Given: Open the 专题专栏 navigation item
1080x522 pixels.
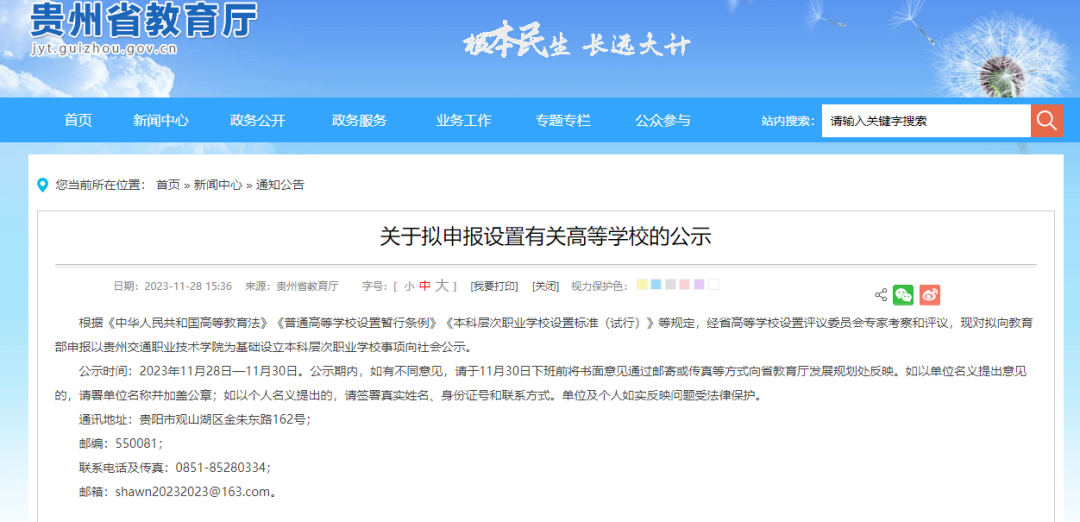Looking at the screenshot, I should [x=563, y=121].
